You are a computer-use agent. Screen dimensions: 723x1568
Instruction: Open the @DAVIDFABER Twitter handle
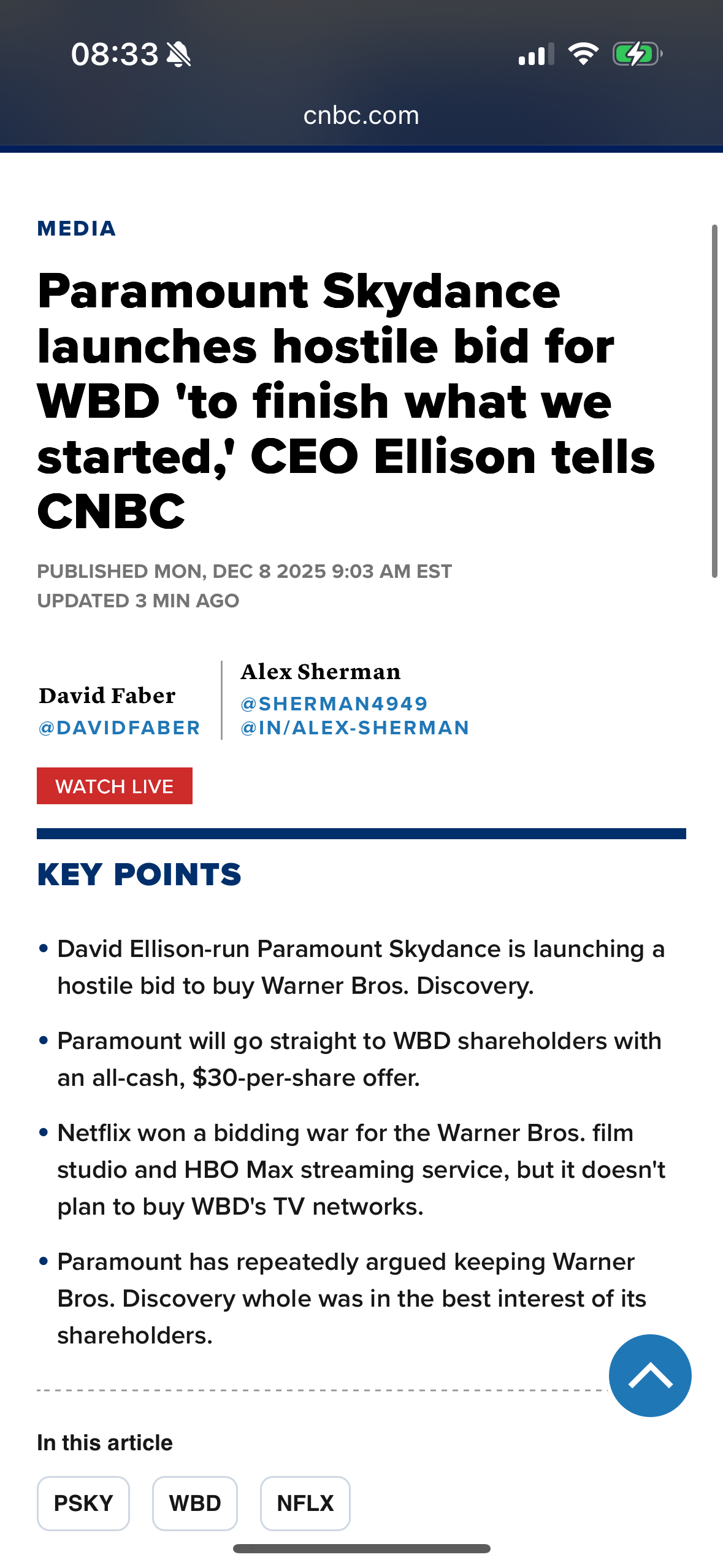tap(120, 728)
